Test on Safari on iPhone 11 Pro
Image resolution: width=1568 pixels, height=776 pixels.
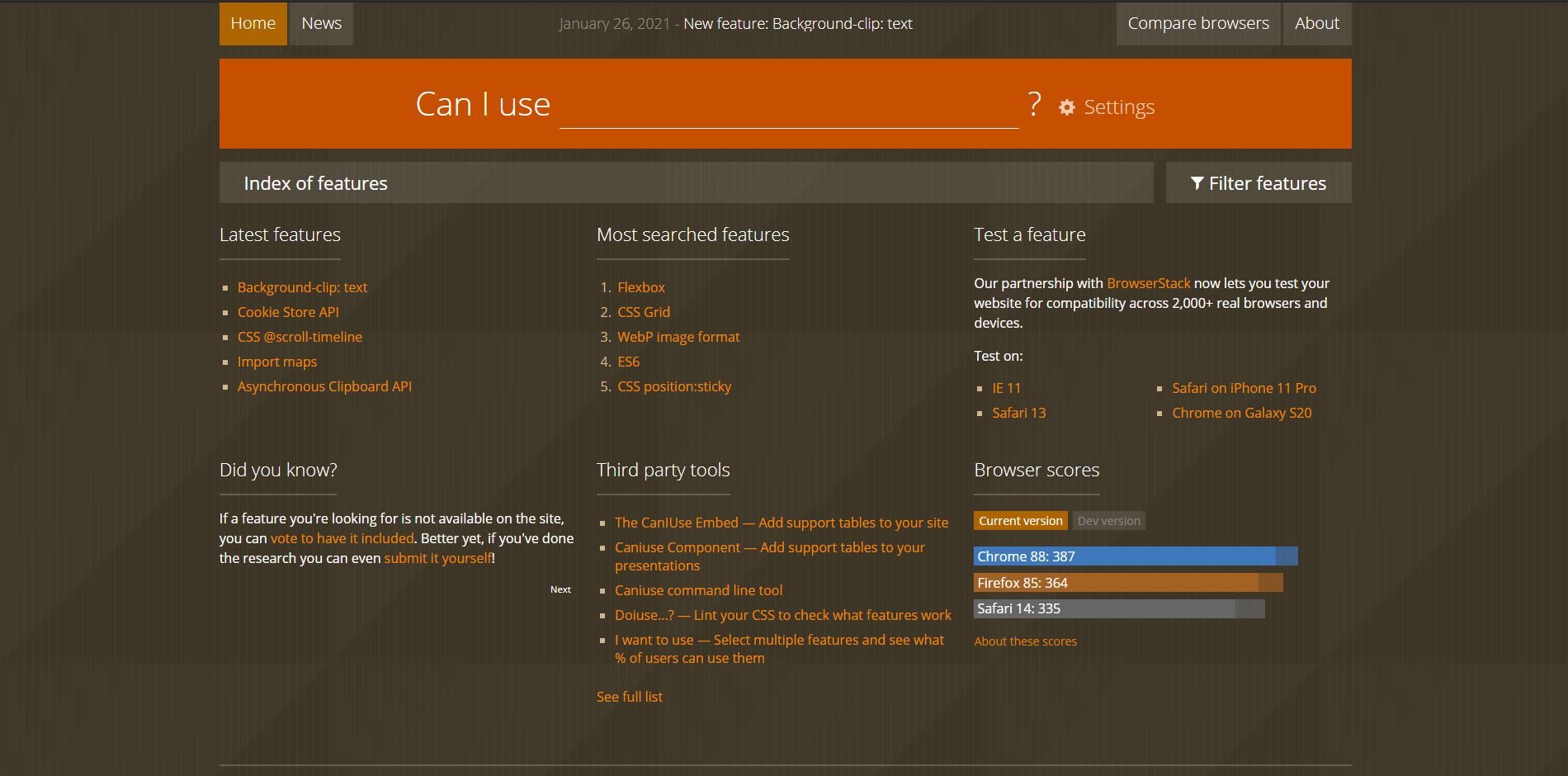click(x=1244, y=388)
